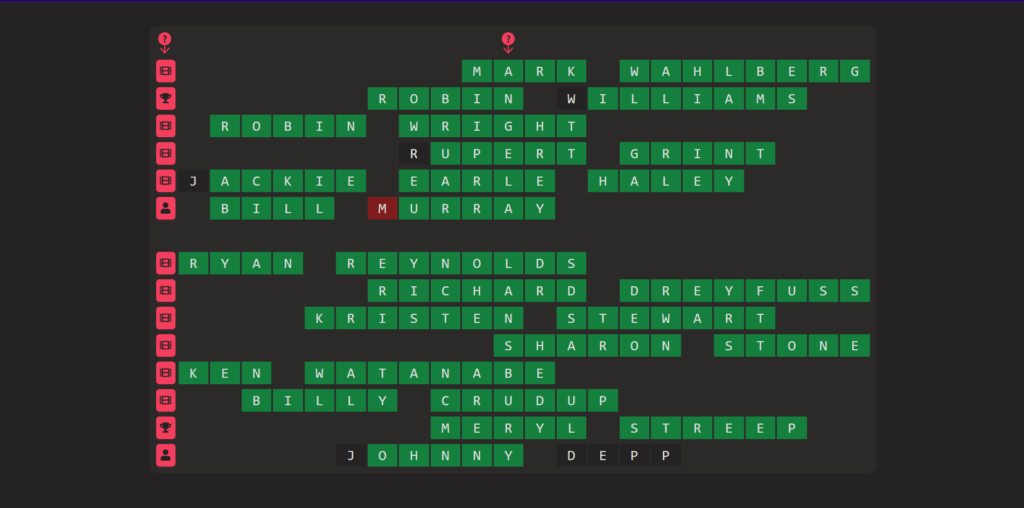Open the film clue for Ken Watanabe
This screenshot has height=508, width=1024.
[x=165, y=373]
